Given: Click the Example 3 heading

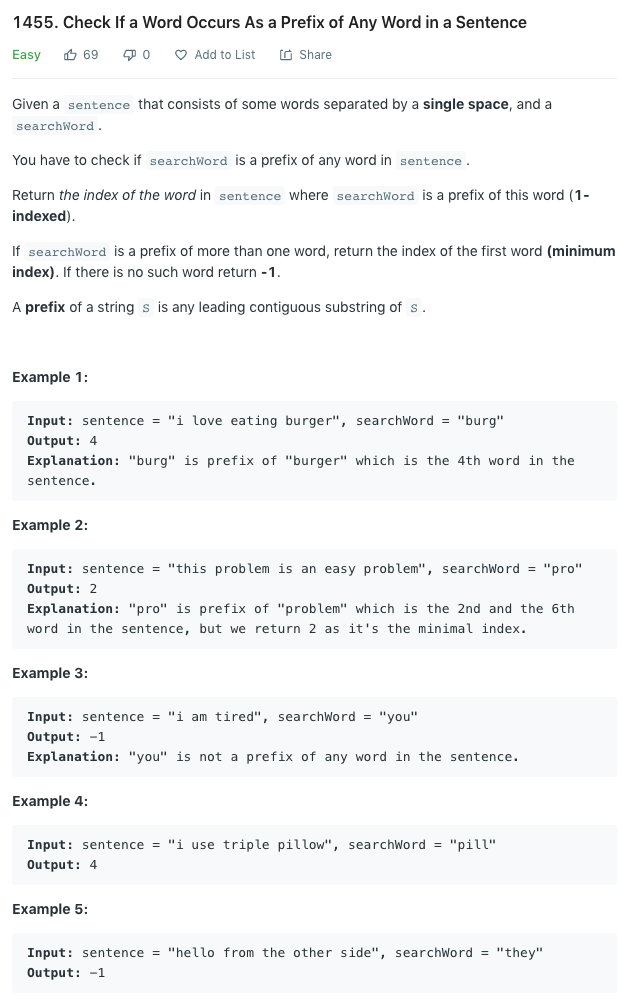Looking at the screenshot, I should click(x=50, y=673).
